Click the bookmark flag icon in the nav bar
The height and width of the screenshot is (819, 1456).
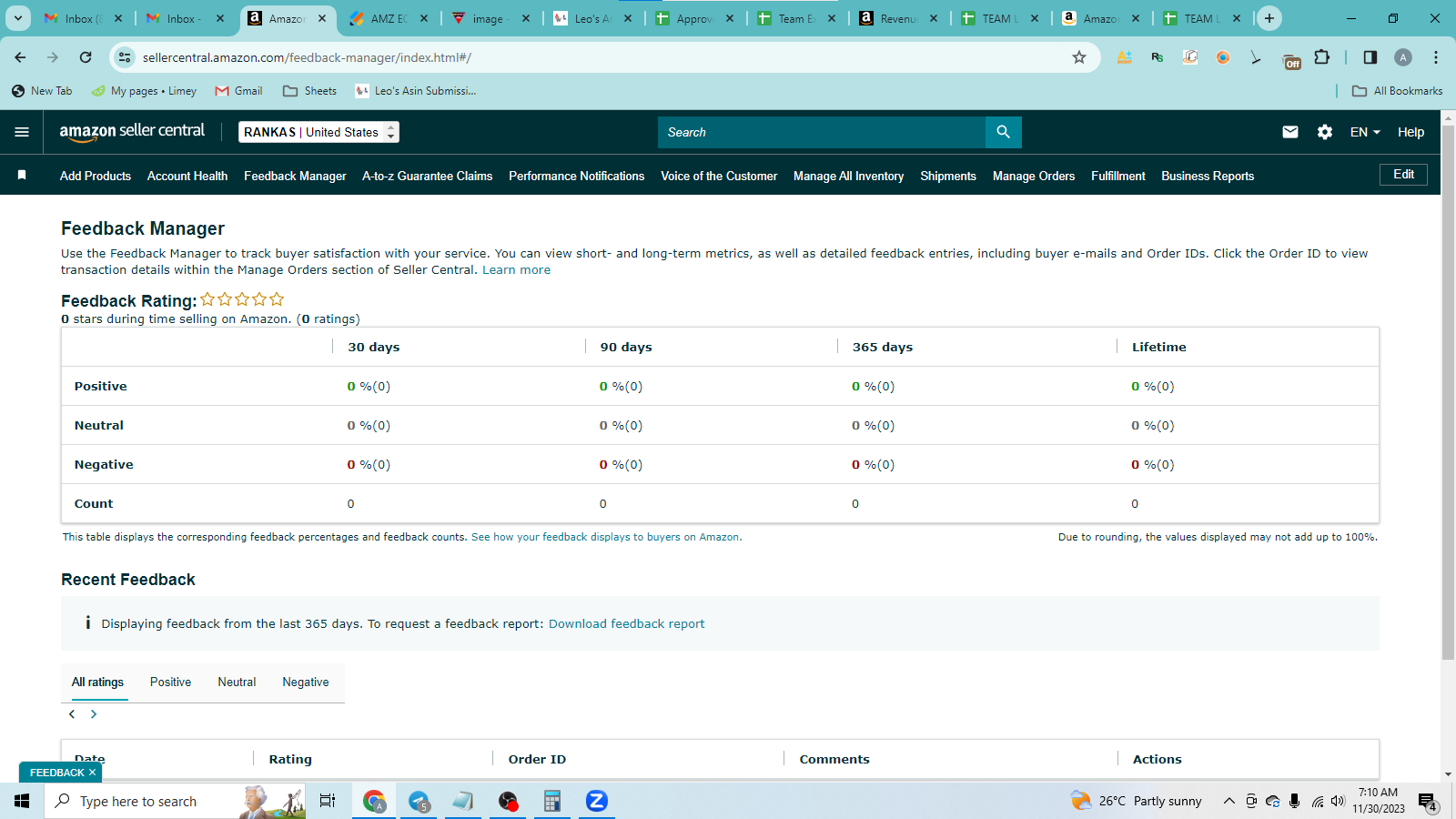22,175
